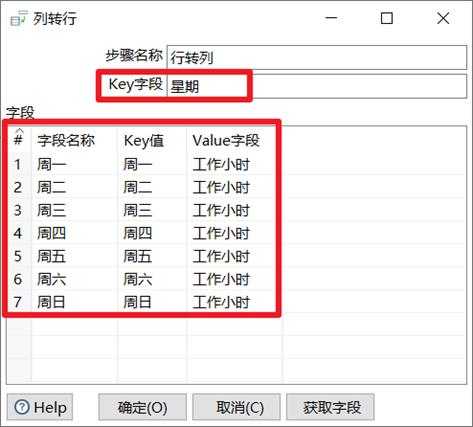The height and width of the screenshot is (427, 473).
Task: Click the sort arrow above # column
Action: (19, 130)
